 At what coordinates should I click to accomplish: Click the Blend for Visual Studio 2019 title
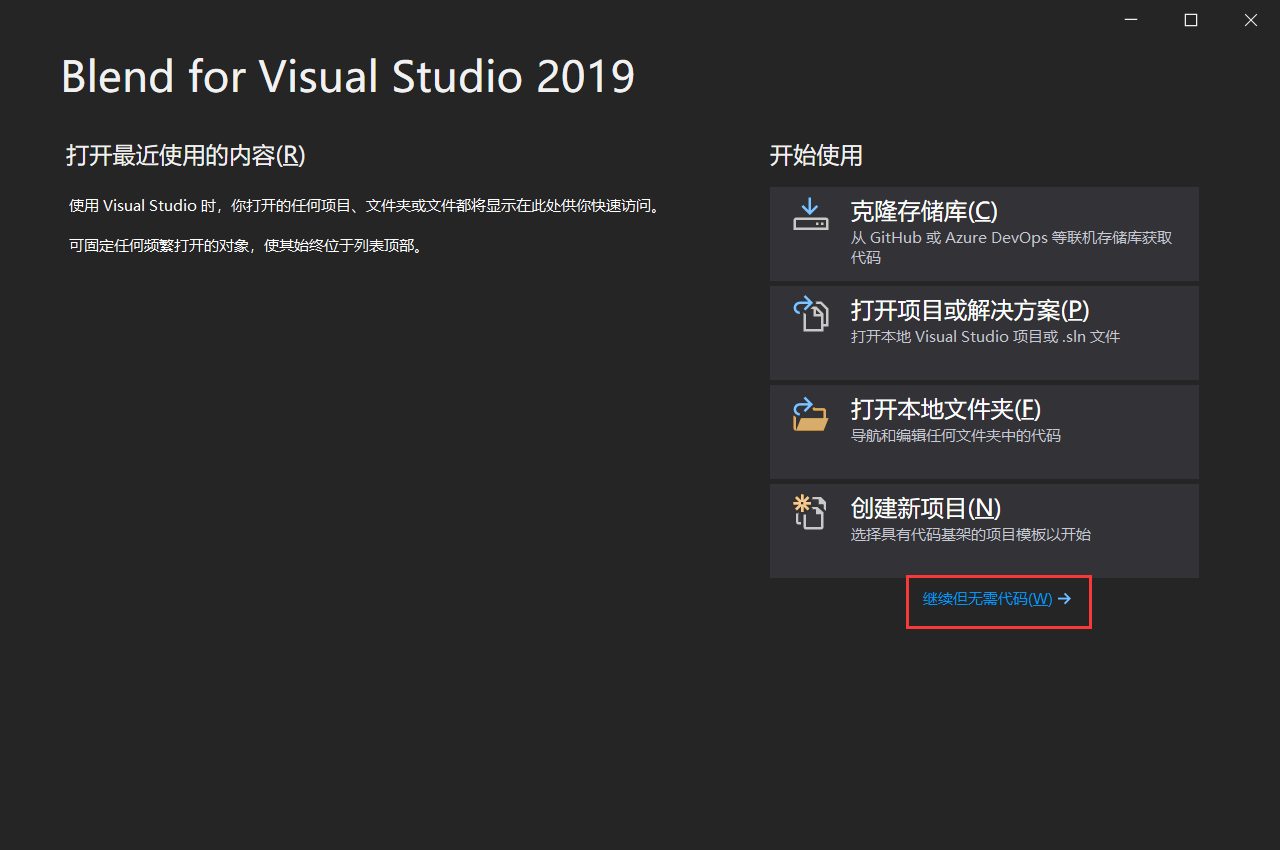(348, 77)
